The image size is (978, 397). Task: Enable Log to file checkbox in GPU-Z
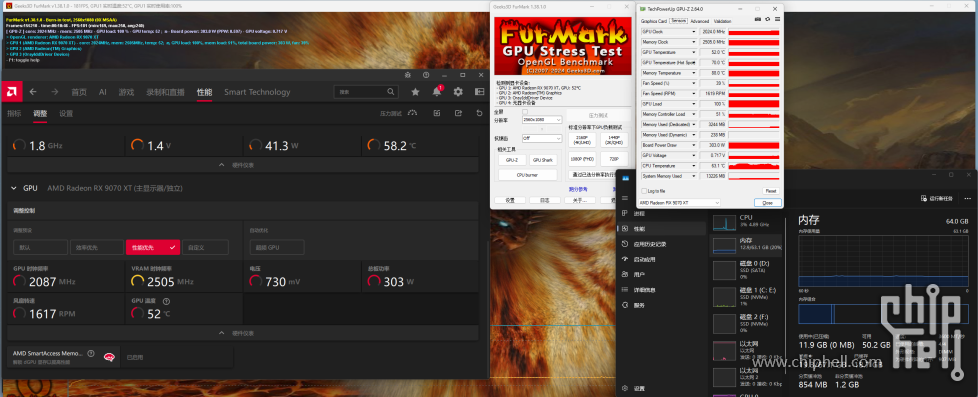click(x=643, y=191)
